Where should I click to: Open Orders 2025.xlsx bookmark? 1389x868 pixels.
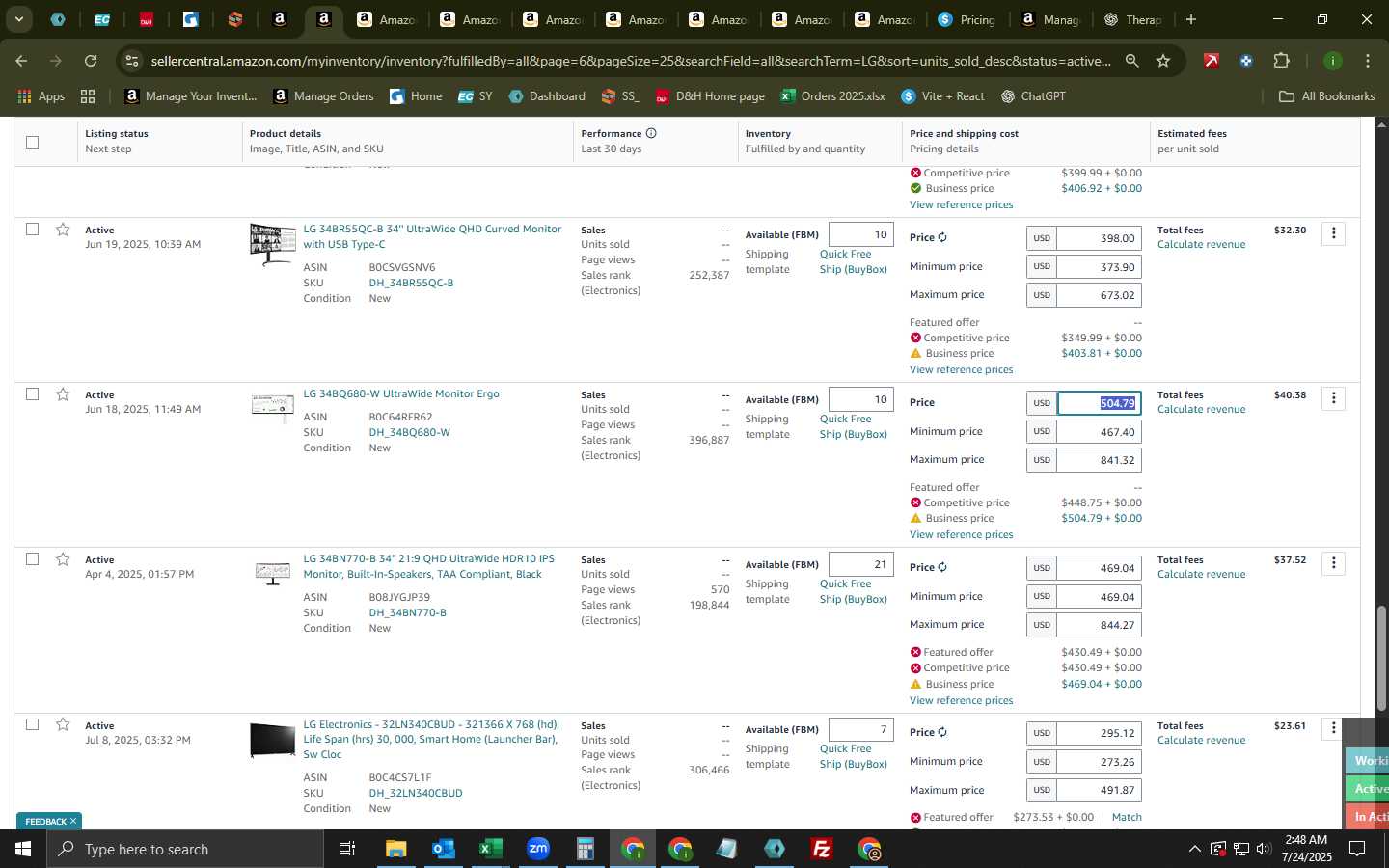833,95
